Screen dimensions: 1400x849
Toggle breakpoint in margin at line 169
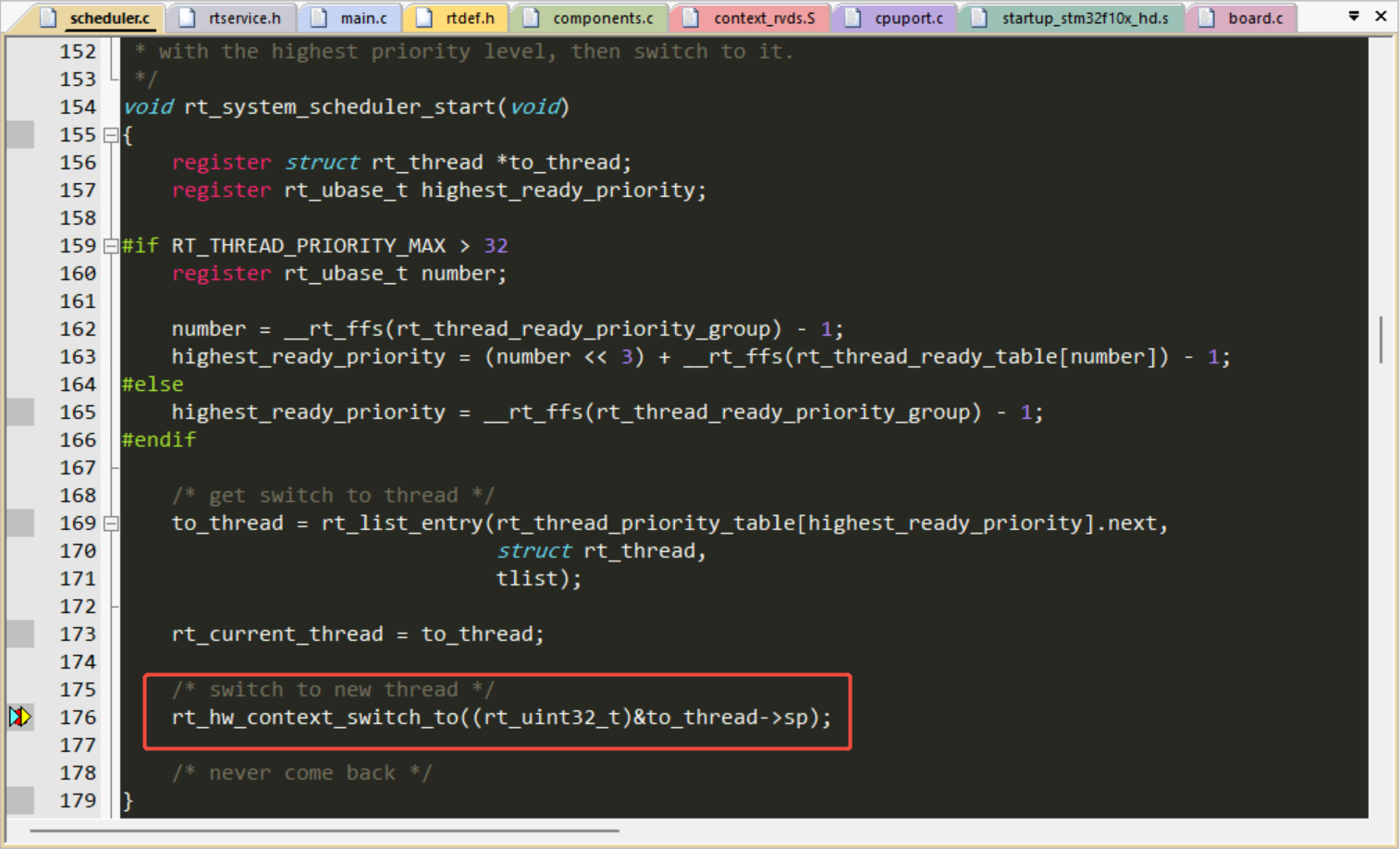click(20, 523)
